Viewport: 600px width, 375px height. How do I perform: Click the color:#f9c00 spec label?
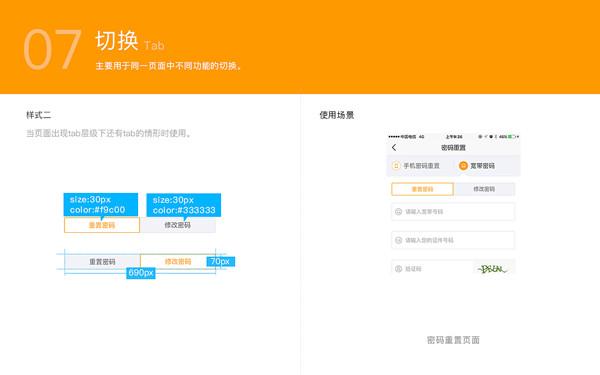(x=101, y=205)
